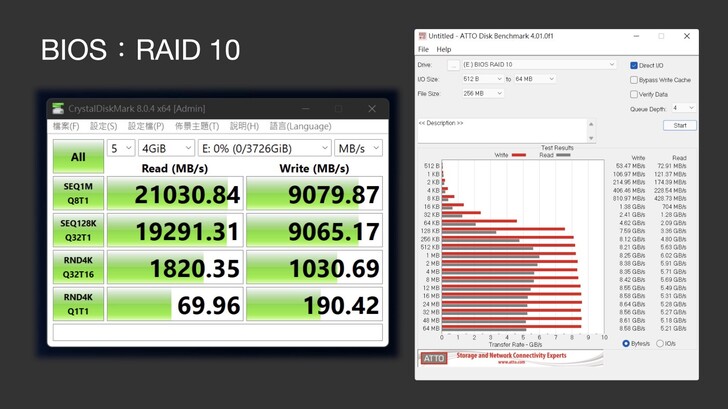Open the I/O Size start dropdown 512 B
This screenshot has height=409, width=728.
click(x=482, y=79)
